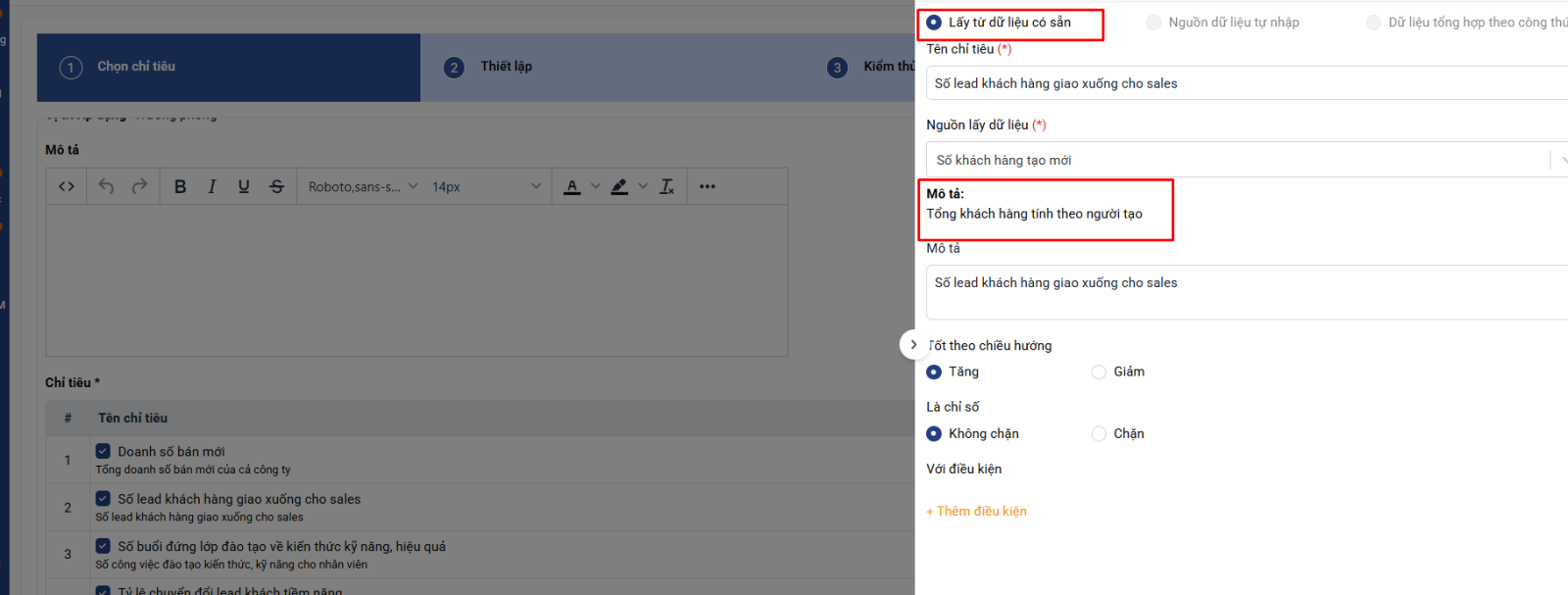Select the 'Chặn' radio option
The height and width of the screenshot is (595, 1568).
(1099, 433)
